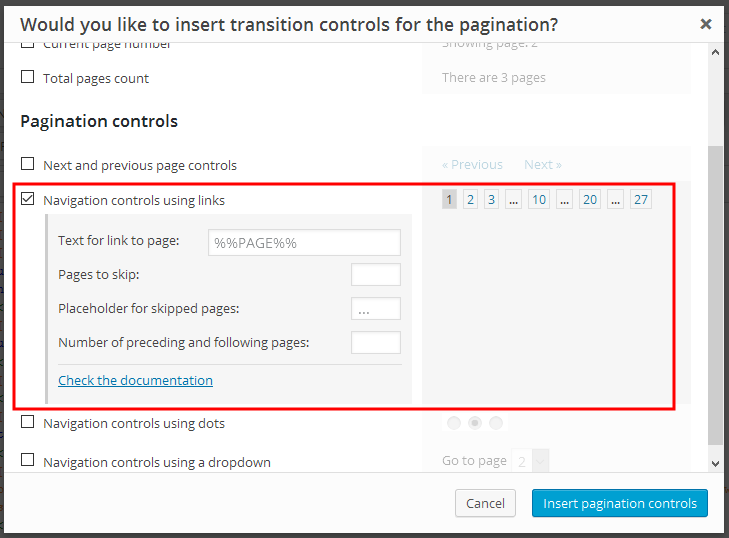Select page 20 in link preview
The height and width of the screenshot is (538, 729).
[x=590, y=199]
